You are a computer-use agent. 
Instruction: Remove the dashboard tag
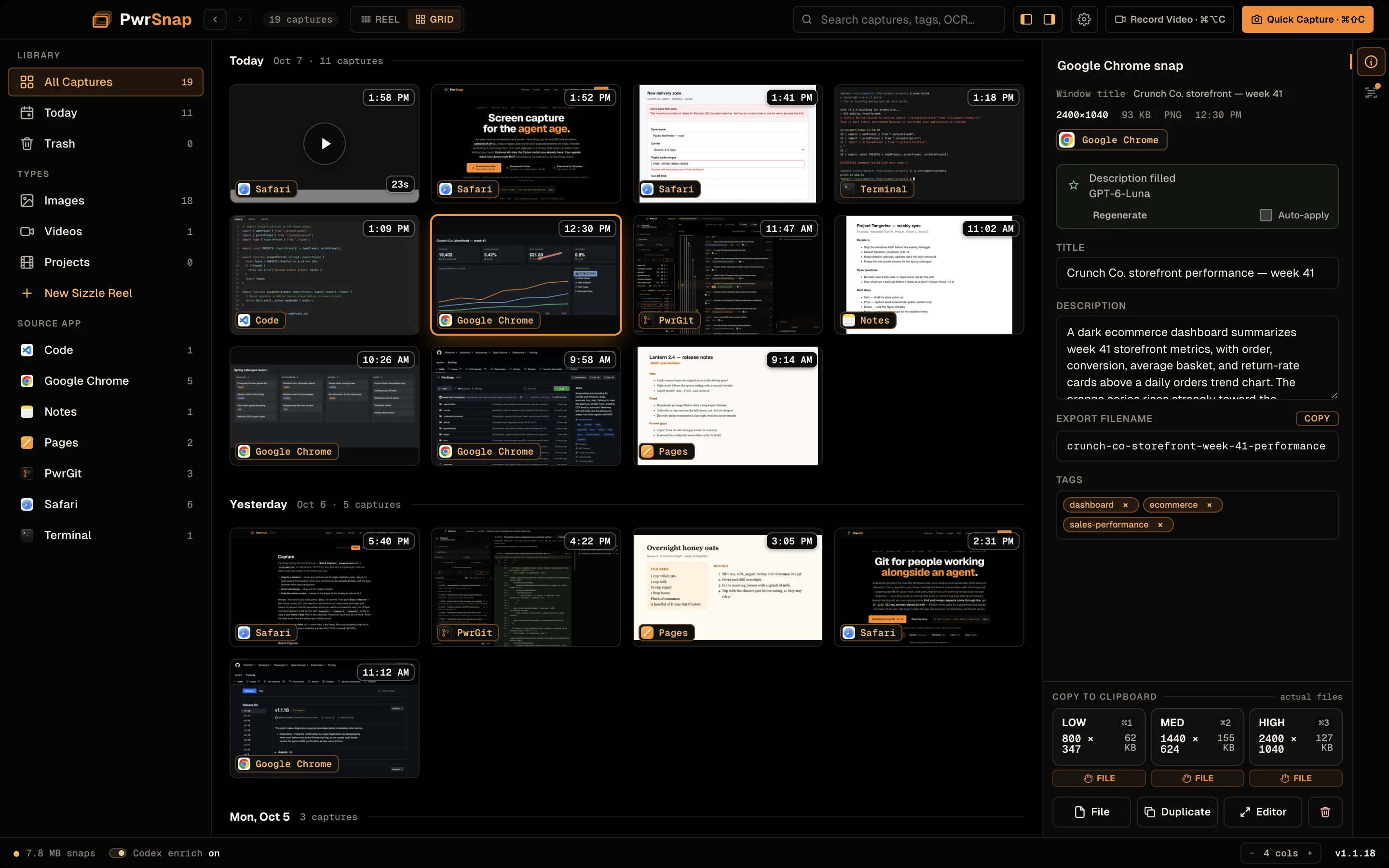pos(1125,504)
